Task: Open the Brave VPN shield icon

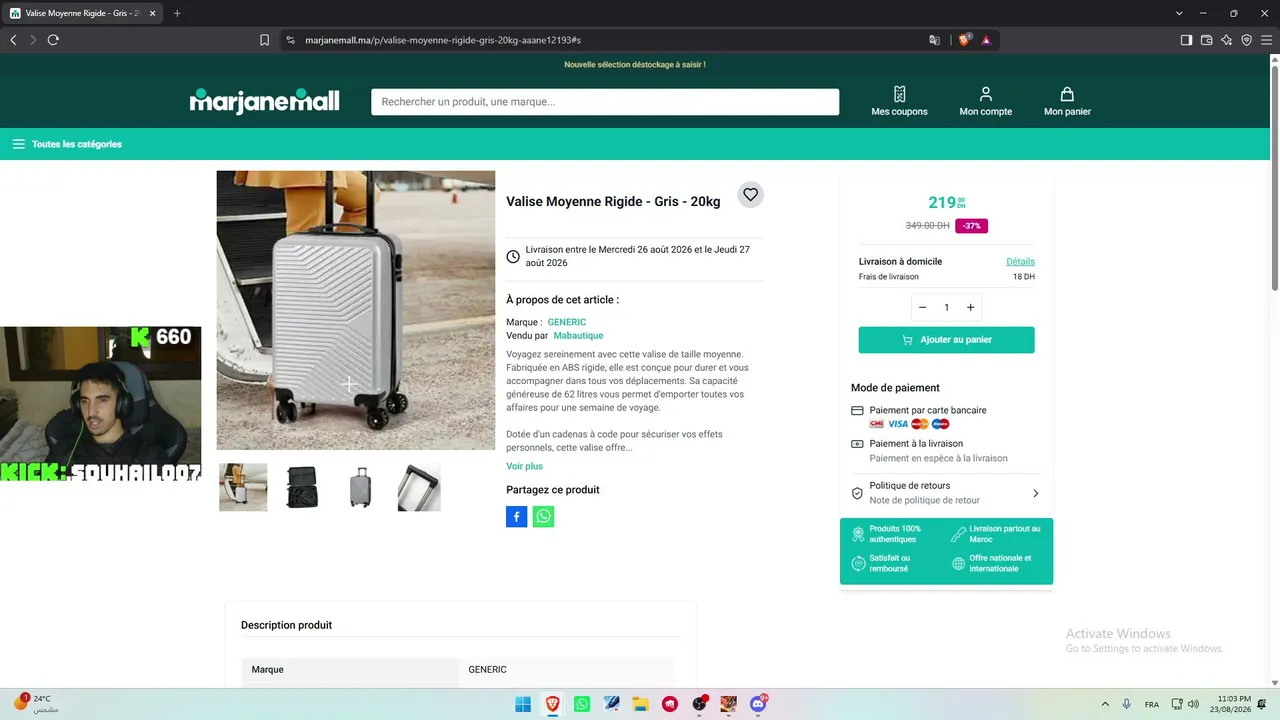Action: (1246, 40)
